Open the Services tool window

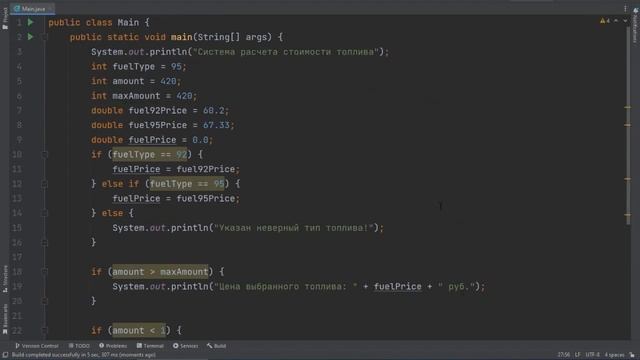(185, 346)
